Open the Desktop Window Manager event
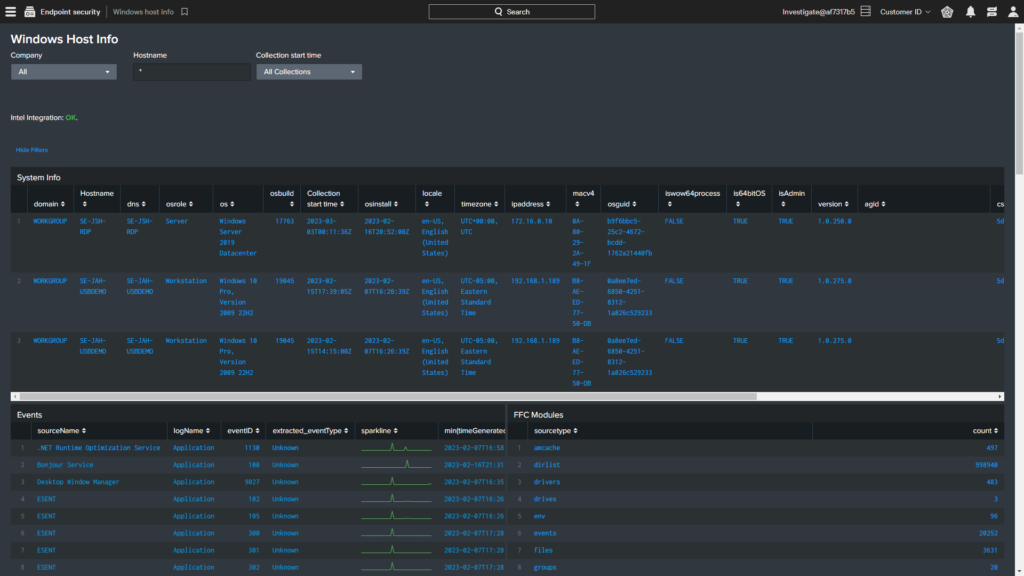 tap(78, 482)
